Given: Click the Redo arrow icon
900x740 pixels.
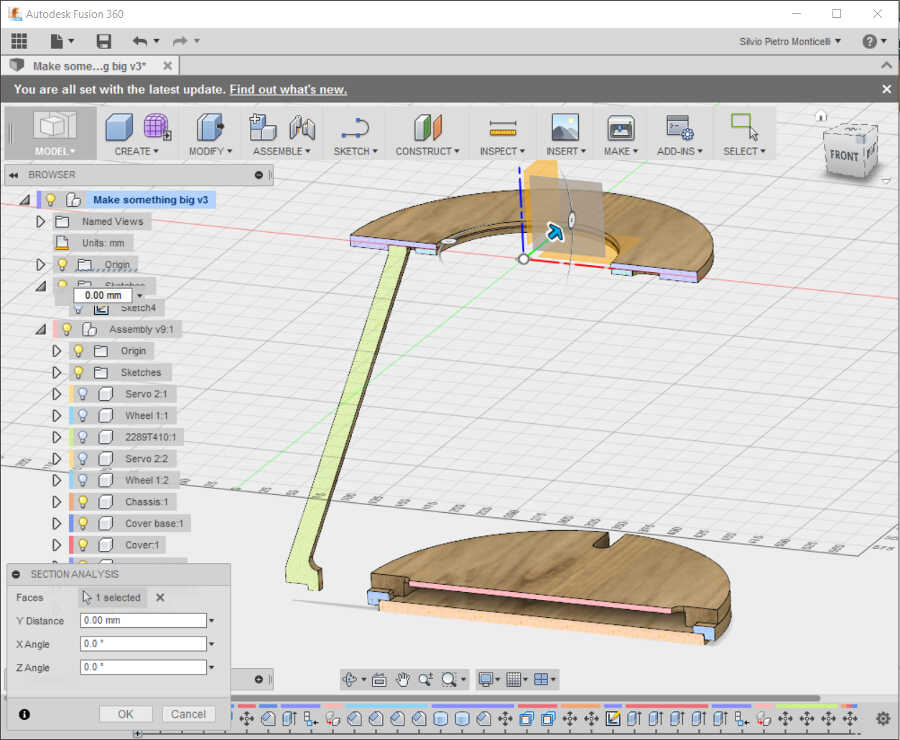Looking at the screenshot, I should (180, 41).
